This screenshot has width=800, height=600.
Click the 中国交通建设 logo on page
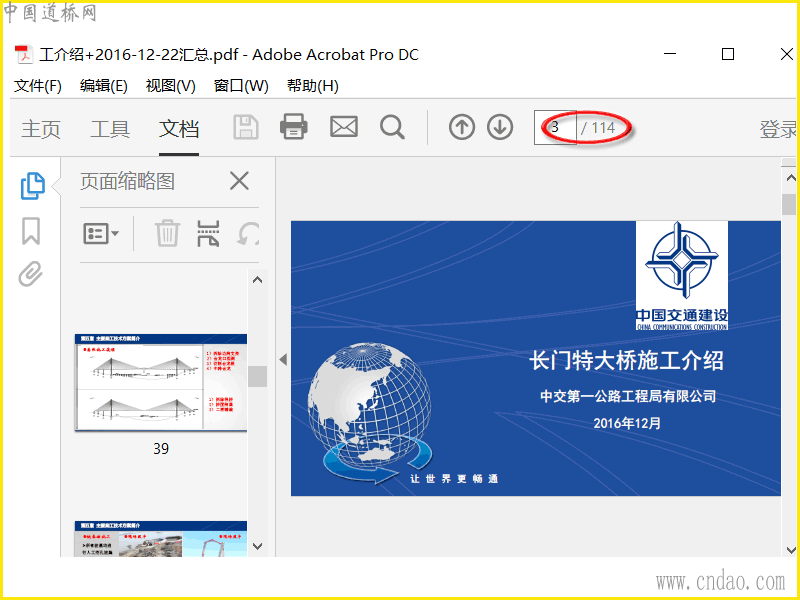pos(682,276)
